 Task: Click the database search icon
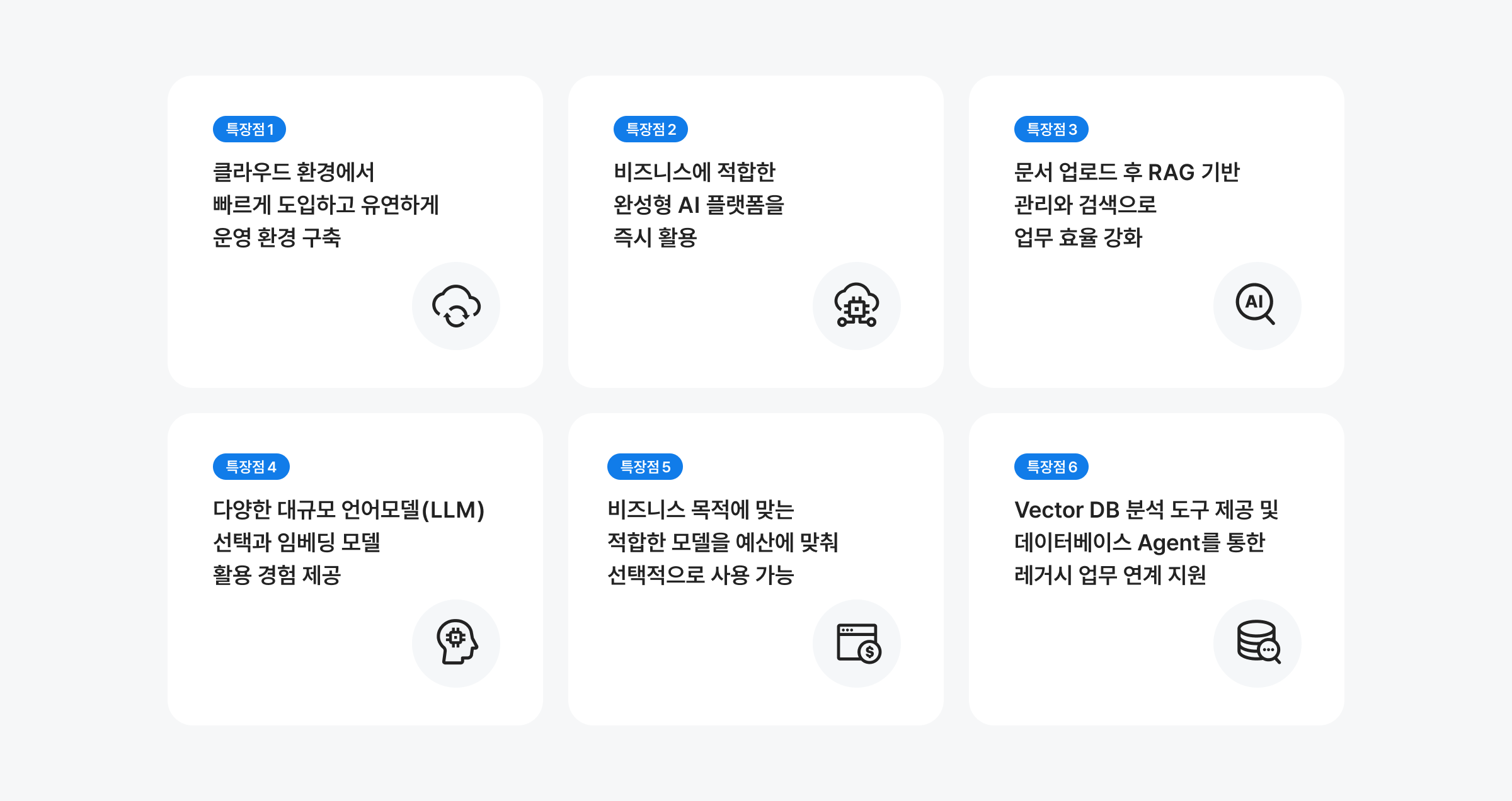1257,642
